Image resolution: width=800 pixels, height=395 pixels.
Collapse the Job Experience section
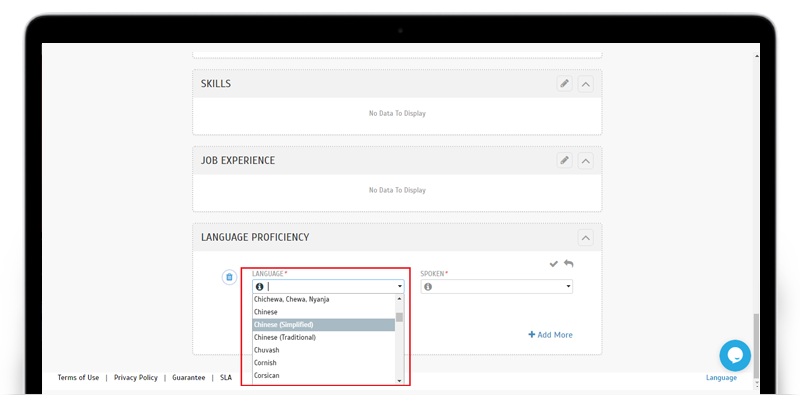(x=586, y=161)
